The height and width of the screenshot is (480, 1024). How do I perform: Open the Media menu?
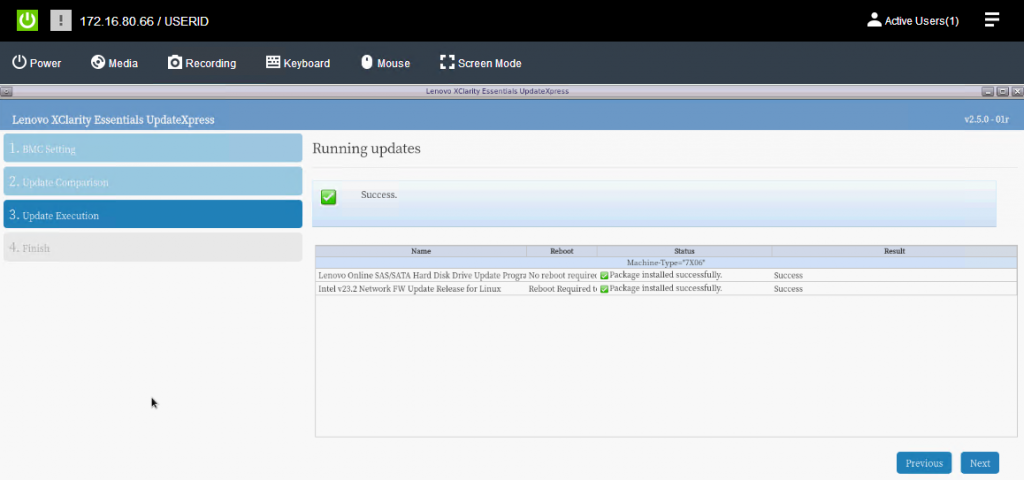pyautogui.click(x=114, y=63)
